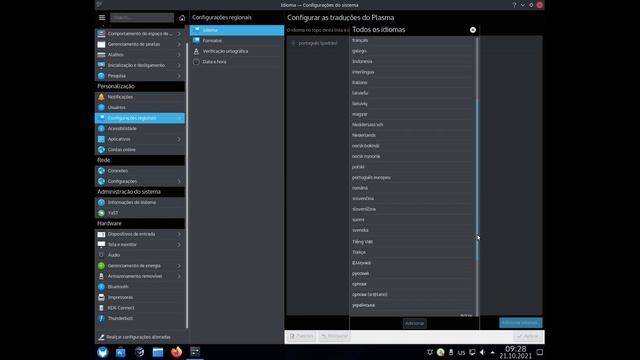The width and height of the screenshot is (640, 360).
Task: Launch YaST from the sidebar
Action: click(140, 213)
